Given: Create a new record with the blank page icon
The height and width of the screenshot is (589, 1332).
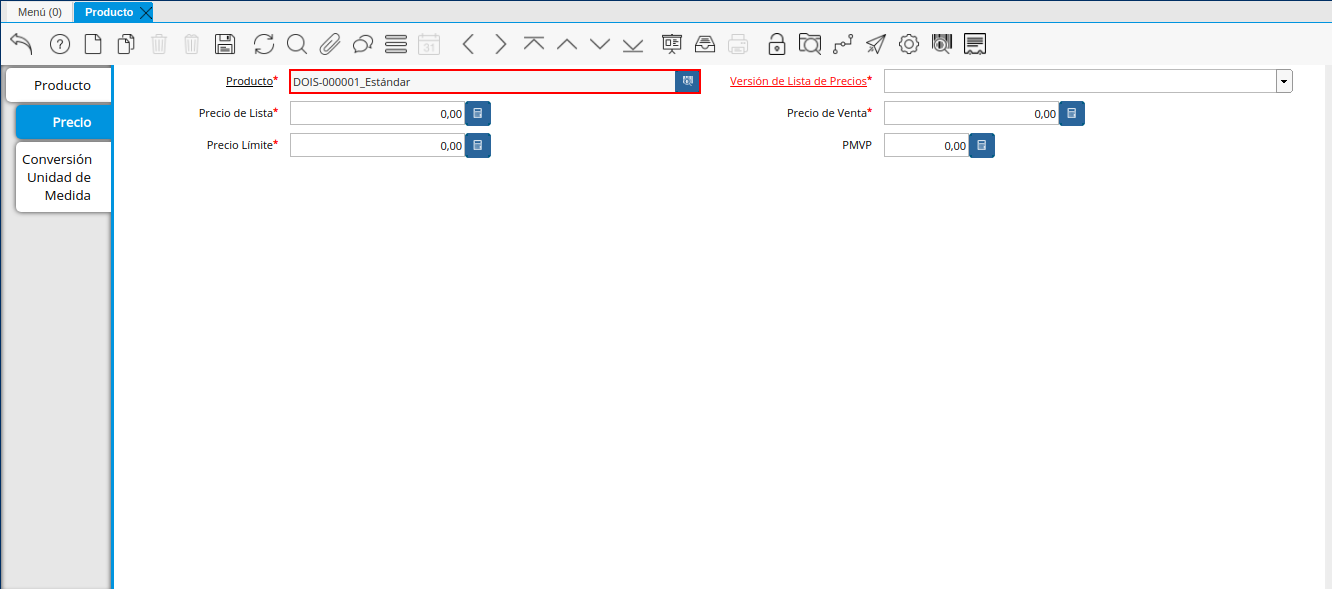Looking at the screenshot, I should [x=93, y=44].
